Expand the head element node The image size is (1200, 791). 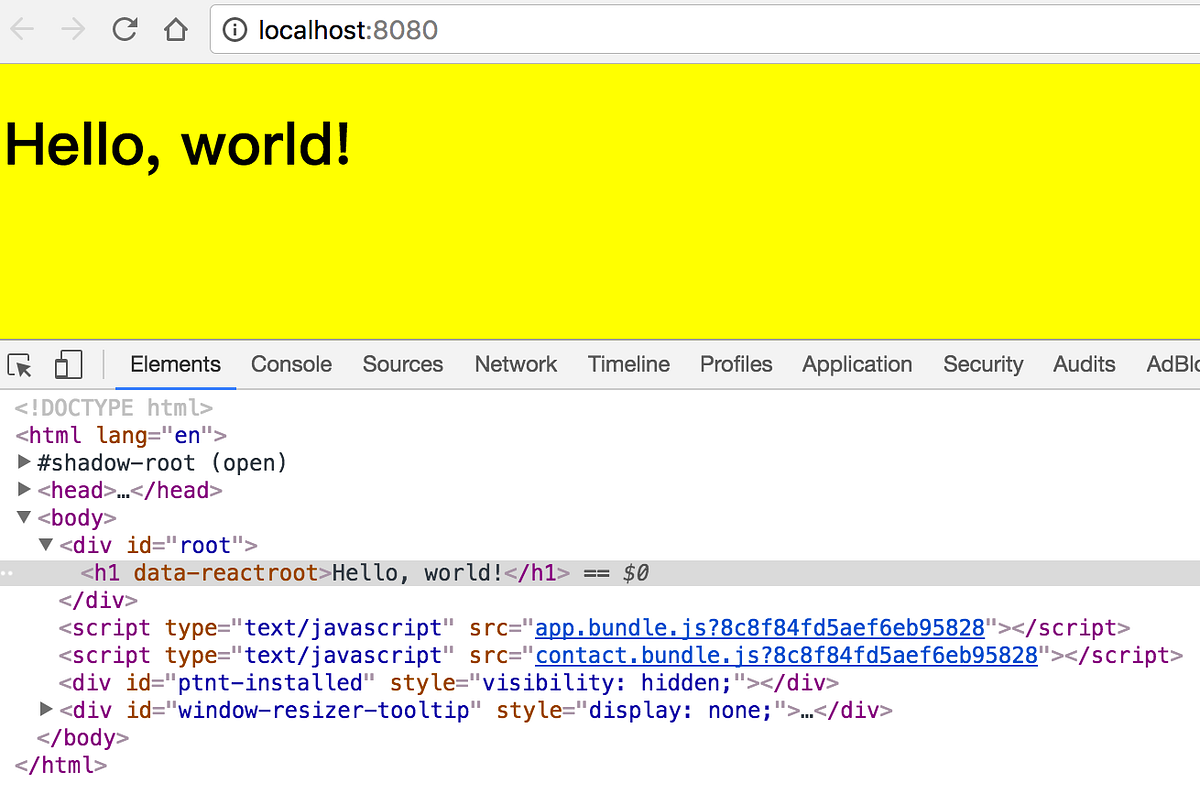[24, 490]
